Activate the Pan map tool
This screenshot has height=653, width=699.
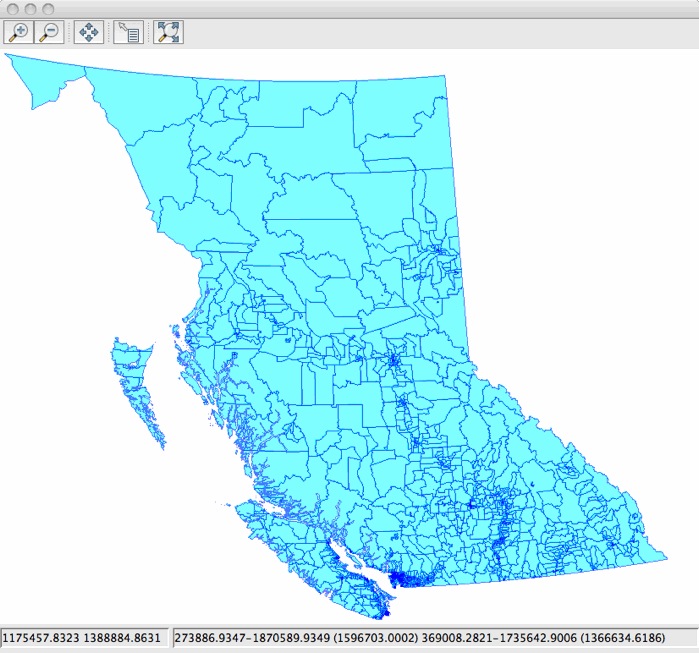click(89, 32)
